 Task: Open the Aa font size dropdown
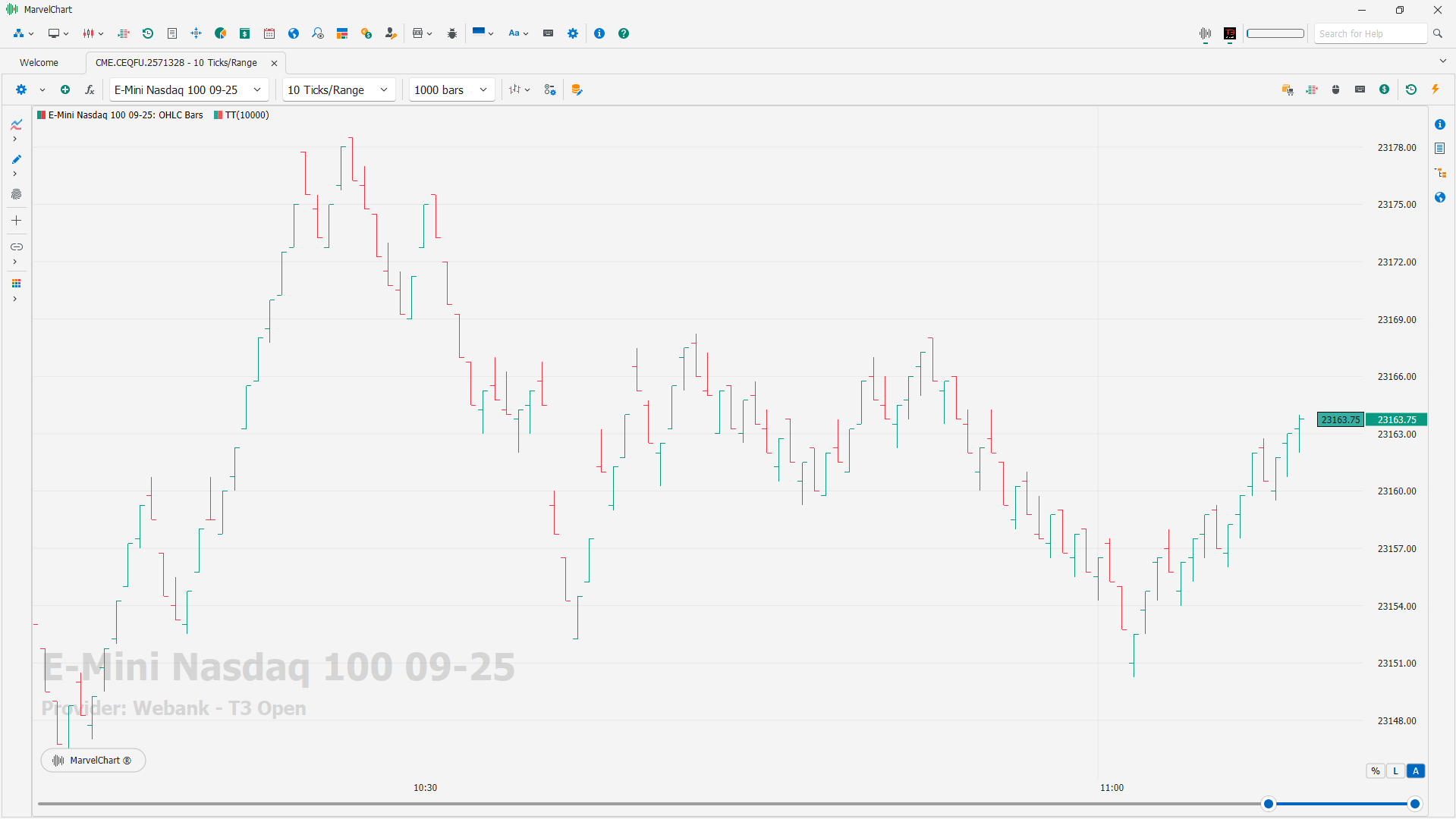tap(518, 33)
